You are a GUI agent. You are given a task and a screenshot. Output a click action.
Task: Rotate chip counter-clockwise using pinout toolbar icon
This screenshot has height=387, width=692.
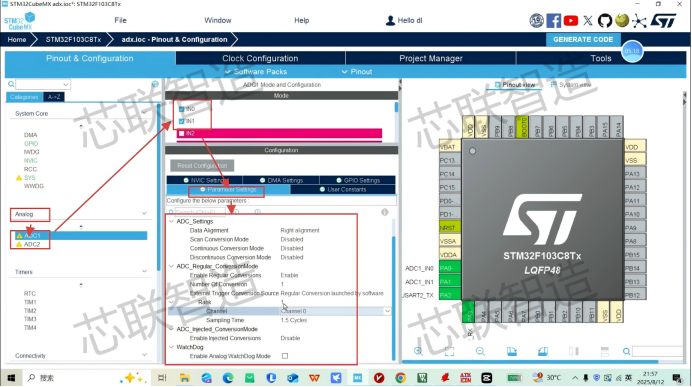point(543,351)
